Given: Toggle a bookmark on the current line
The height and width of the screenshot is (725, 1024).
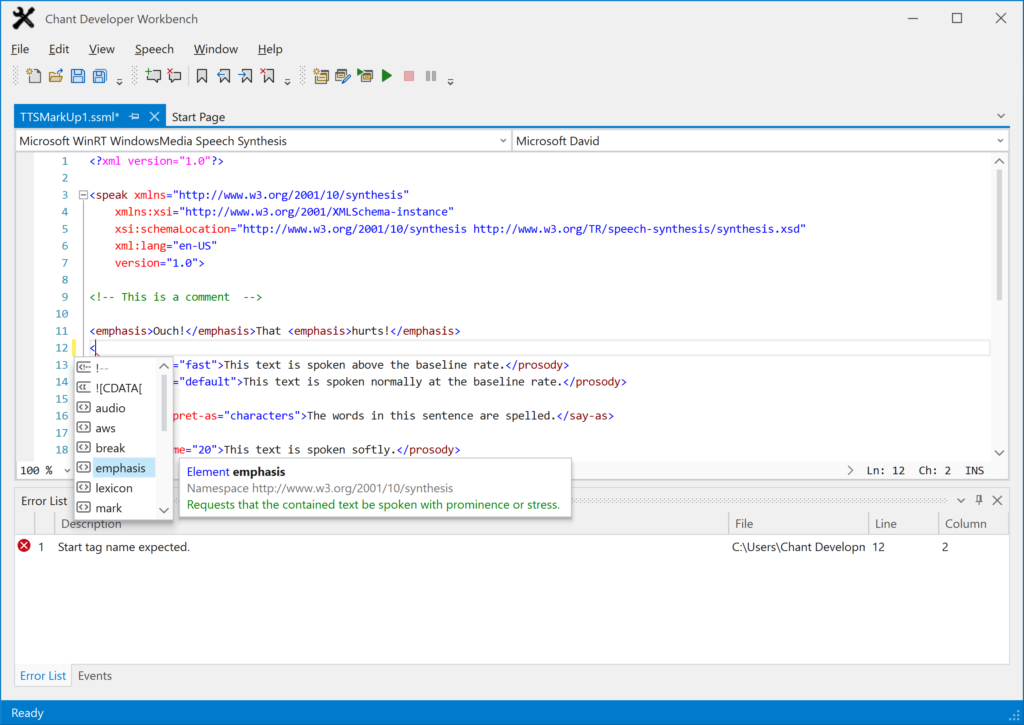Looking at the screenshot, I should point(202,76).
